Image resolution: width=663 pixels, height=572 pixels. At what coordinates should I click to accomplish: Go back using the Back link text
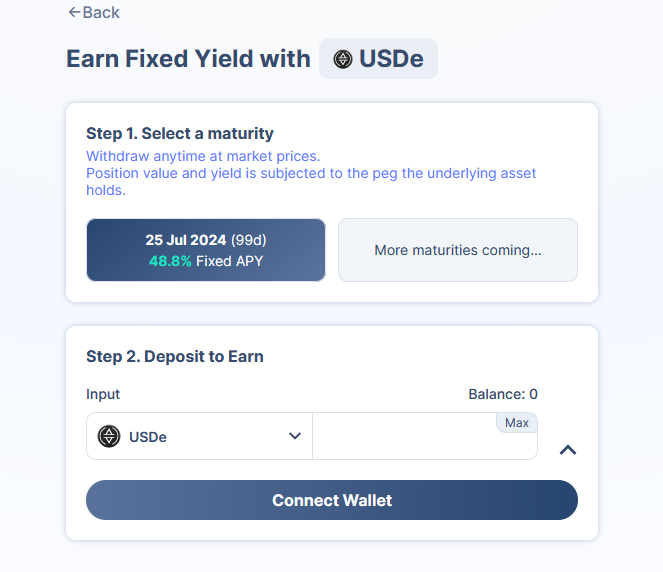(x=101, y=12)
